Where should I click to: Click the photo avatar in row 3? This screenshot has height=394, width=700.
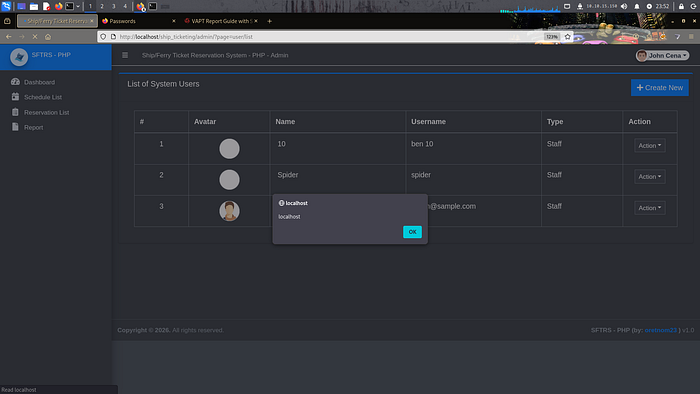click(x=229, y=211)
